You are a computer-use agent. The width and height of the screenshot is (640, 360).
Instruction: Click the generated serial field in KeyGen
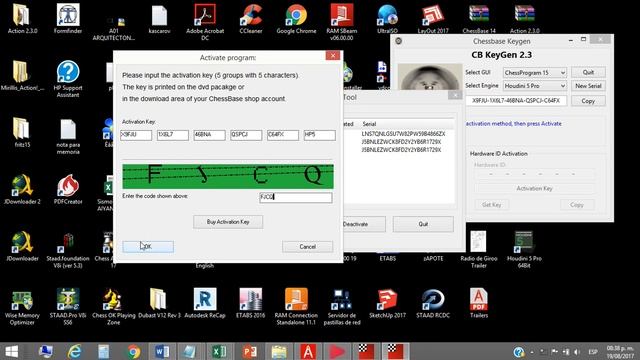point(516,100)
